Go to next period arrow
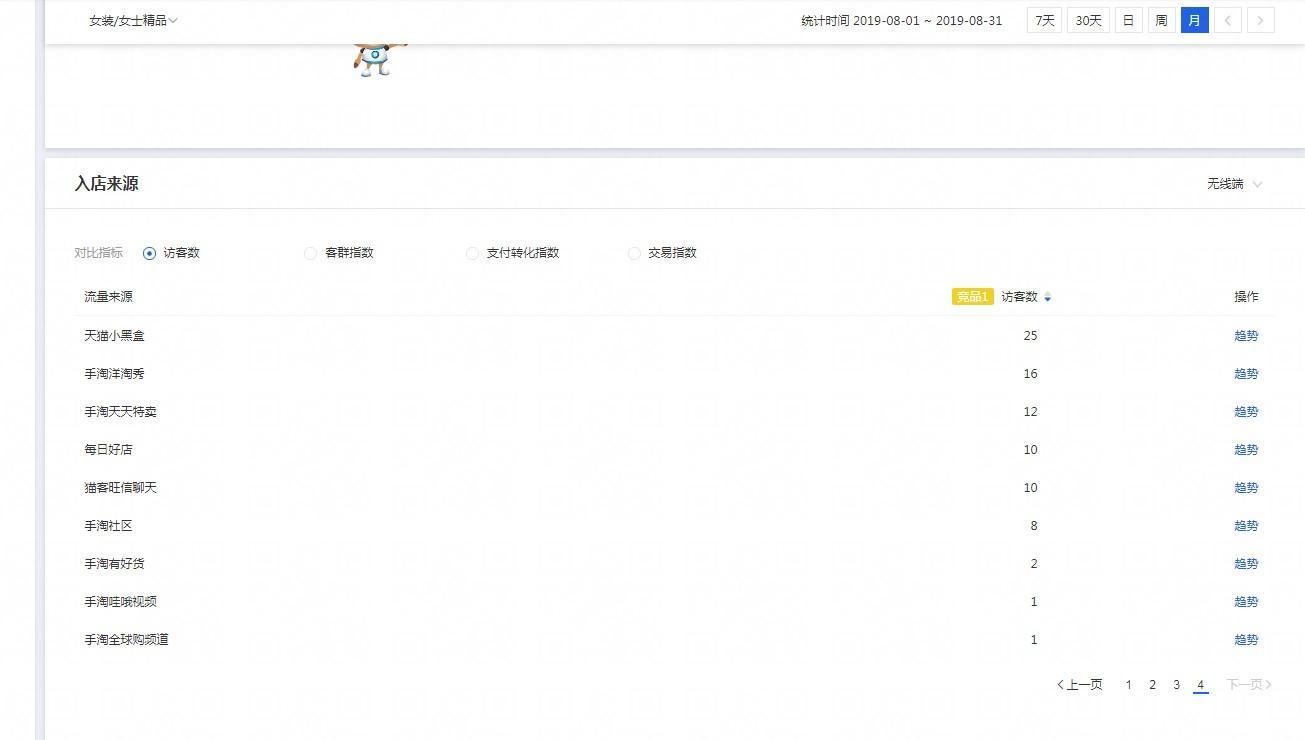The width and height of the screenshot is (1305, 740). pos(1260,20)
